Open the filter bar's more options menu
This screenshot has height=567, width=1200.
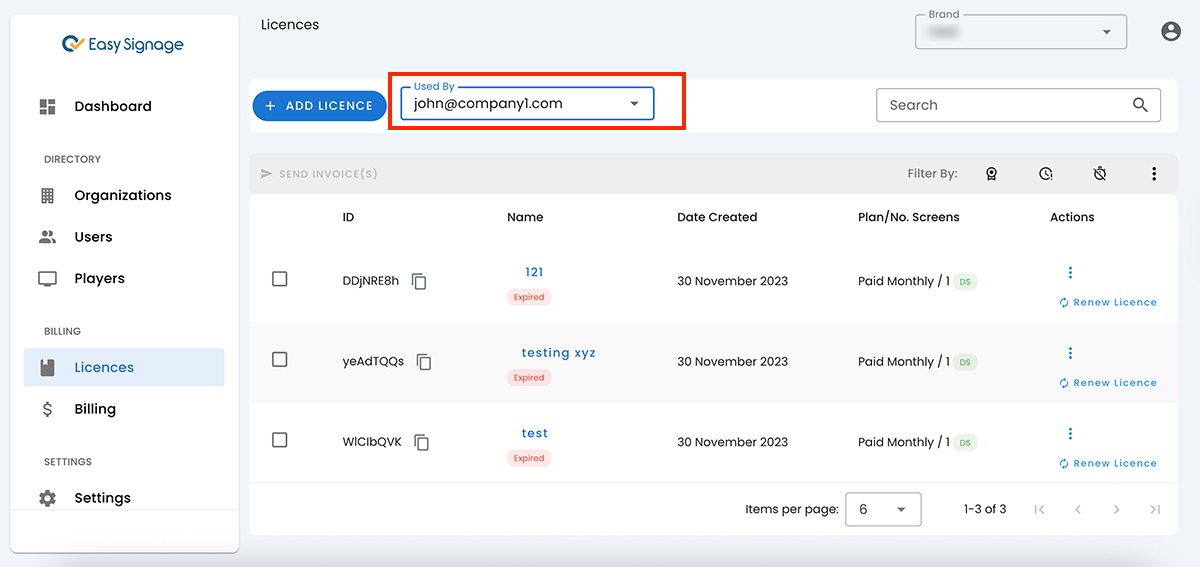[x=1154, y=174]
